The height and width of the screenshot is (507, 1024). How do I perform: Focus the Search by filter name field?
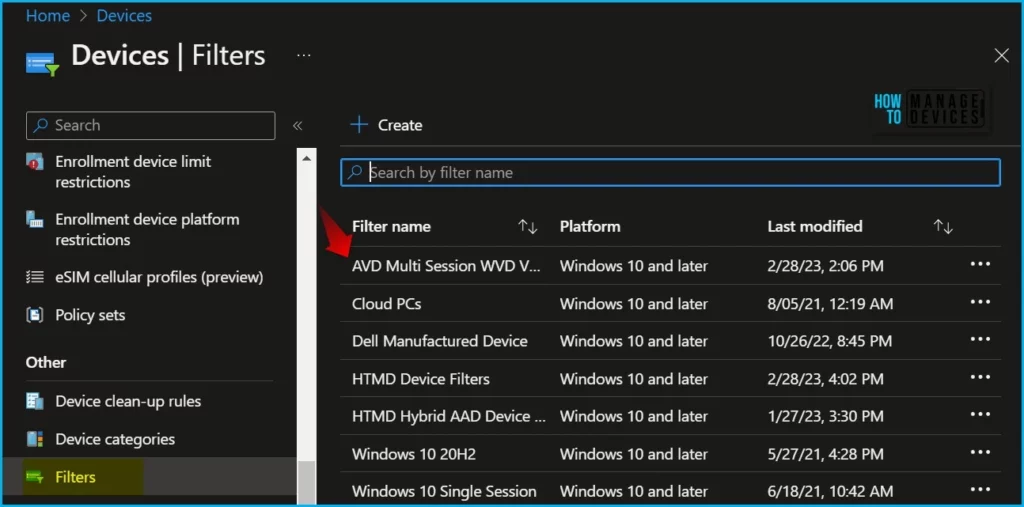[x=670, y=172]
